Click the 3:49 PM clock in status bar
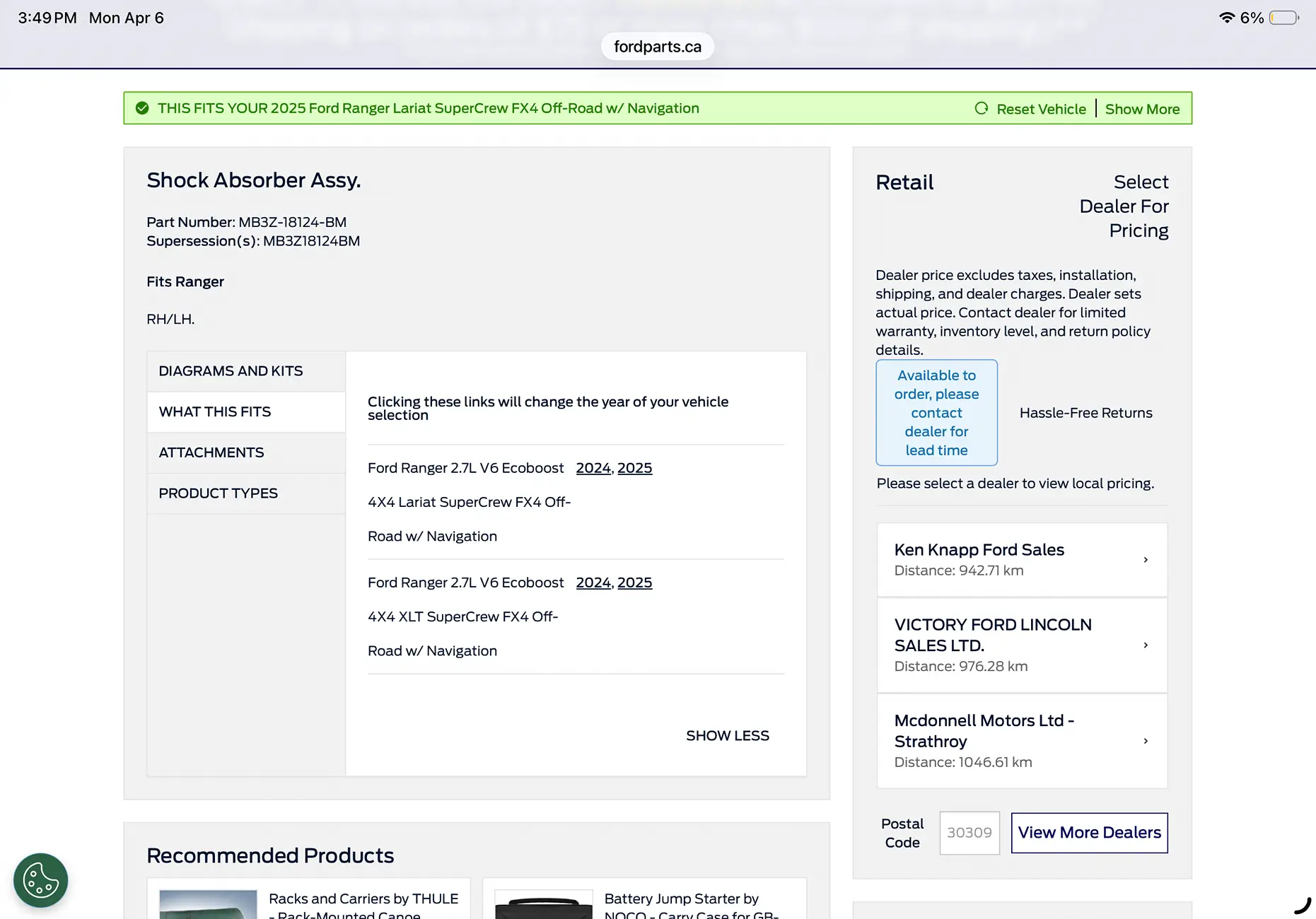 47,18
